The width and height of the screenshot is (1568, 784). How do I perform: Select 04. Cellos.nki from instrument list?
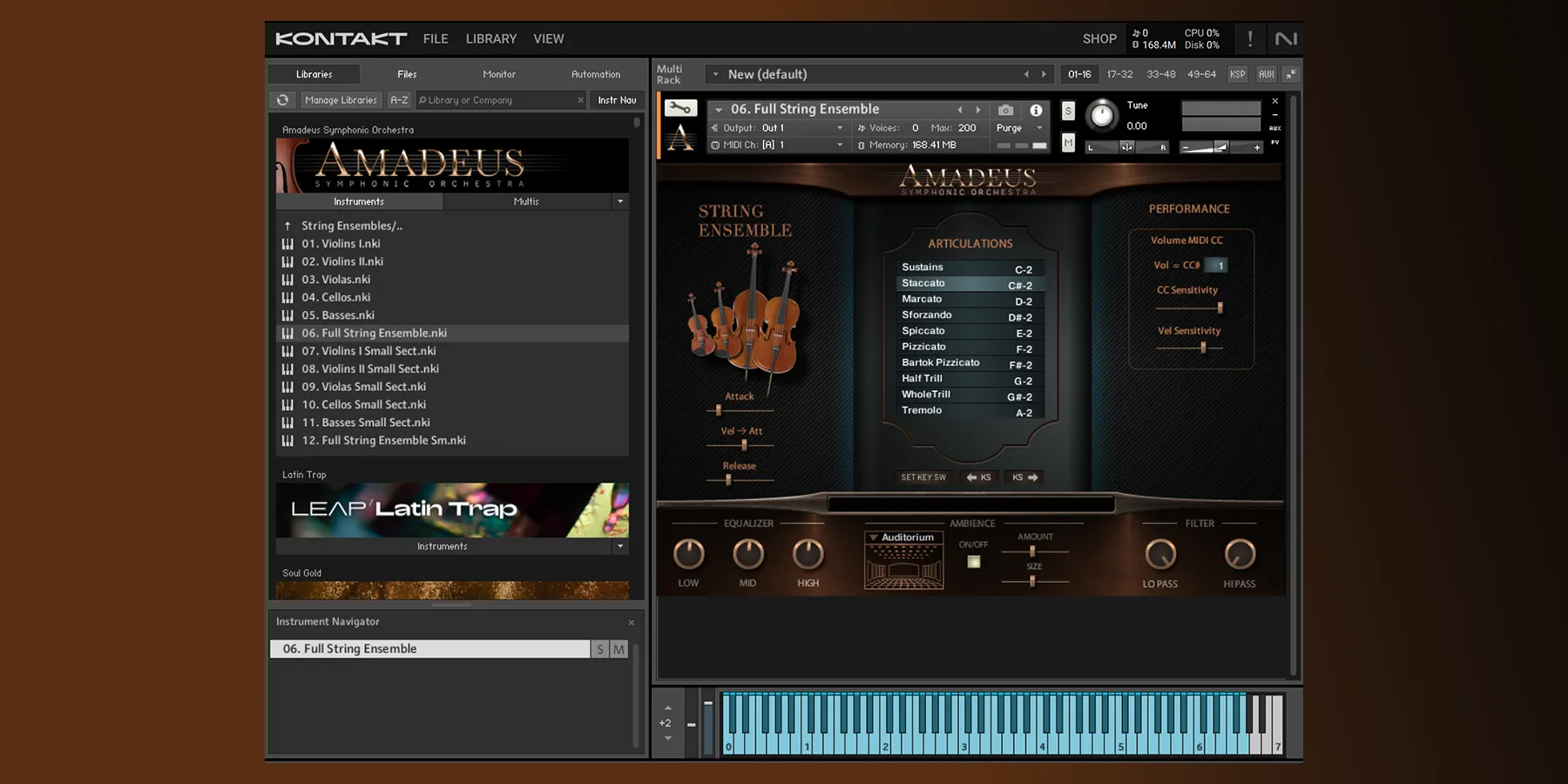tap(338, 297)
